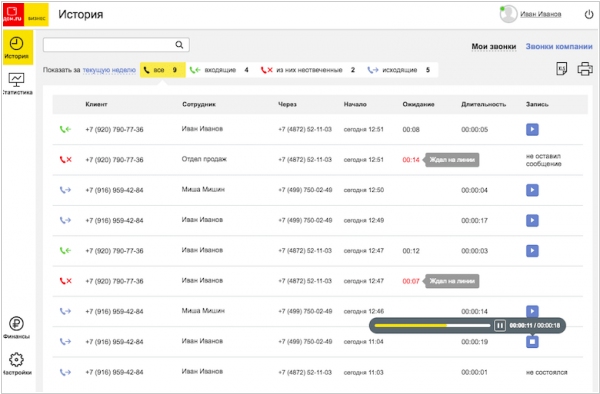Seek within the audio player progress bar
The image size is (600, 394).
(x=432, y=326)
